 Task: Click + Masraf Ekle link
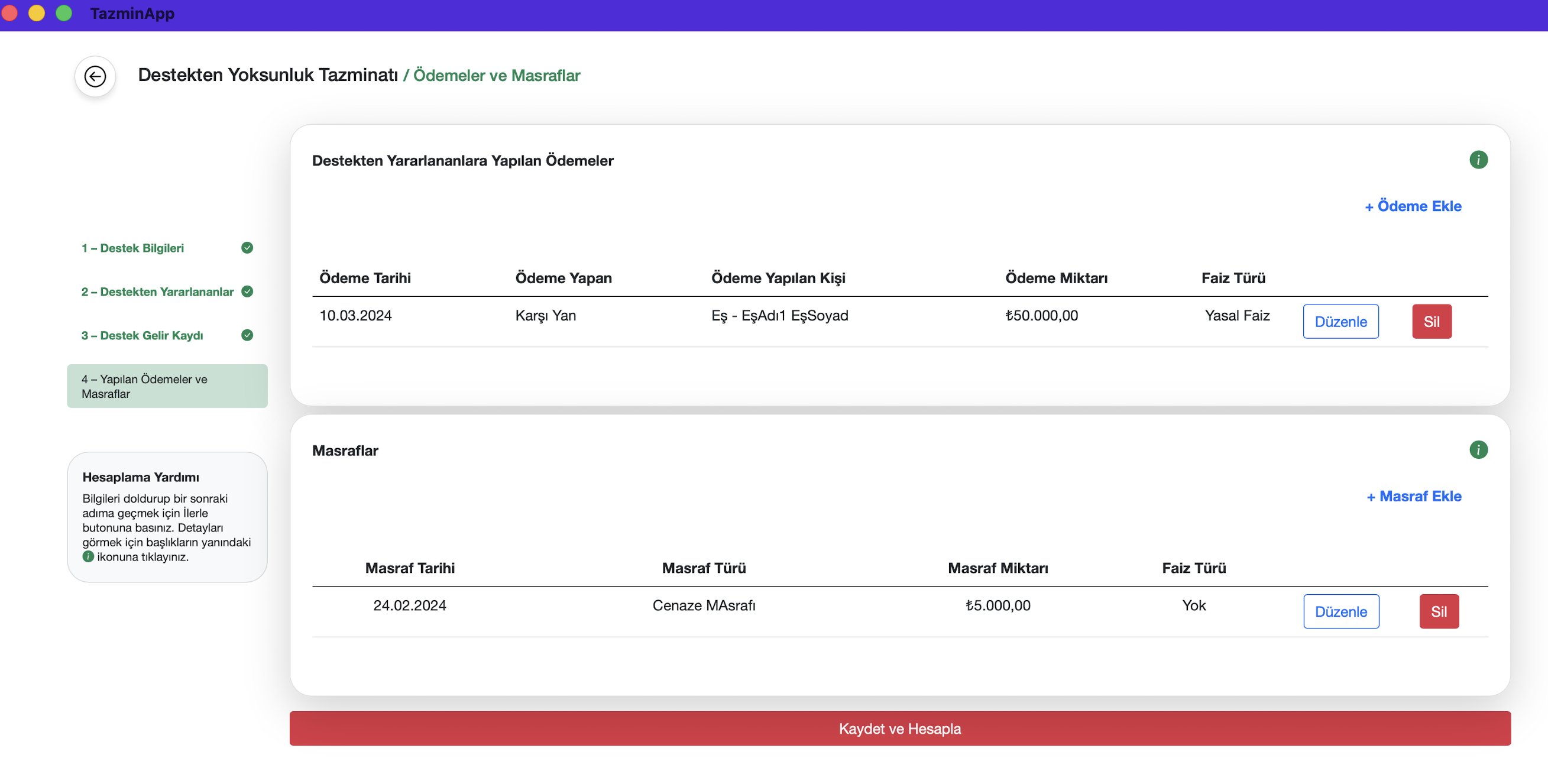(1414, 496)
